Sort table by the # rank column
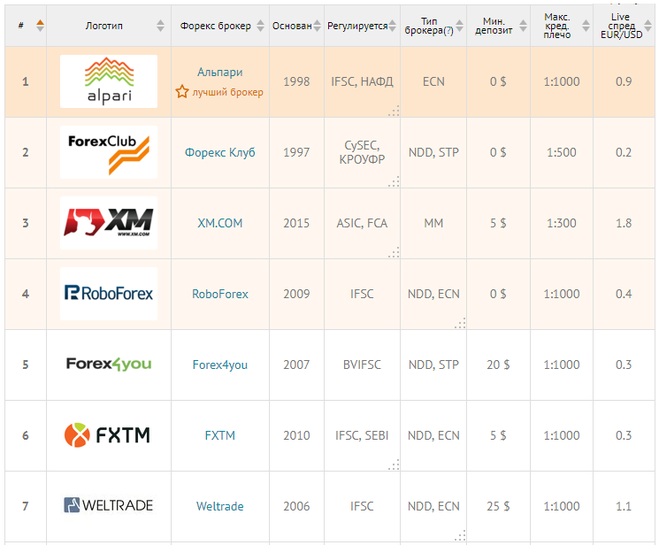659x545 pixels. (40, 26)
